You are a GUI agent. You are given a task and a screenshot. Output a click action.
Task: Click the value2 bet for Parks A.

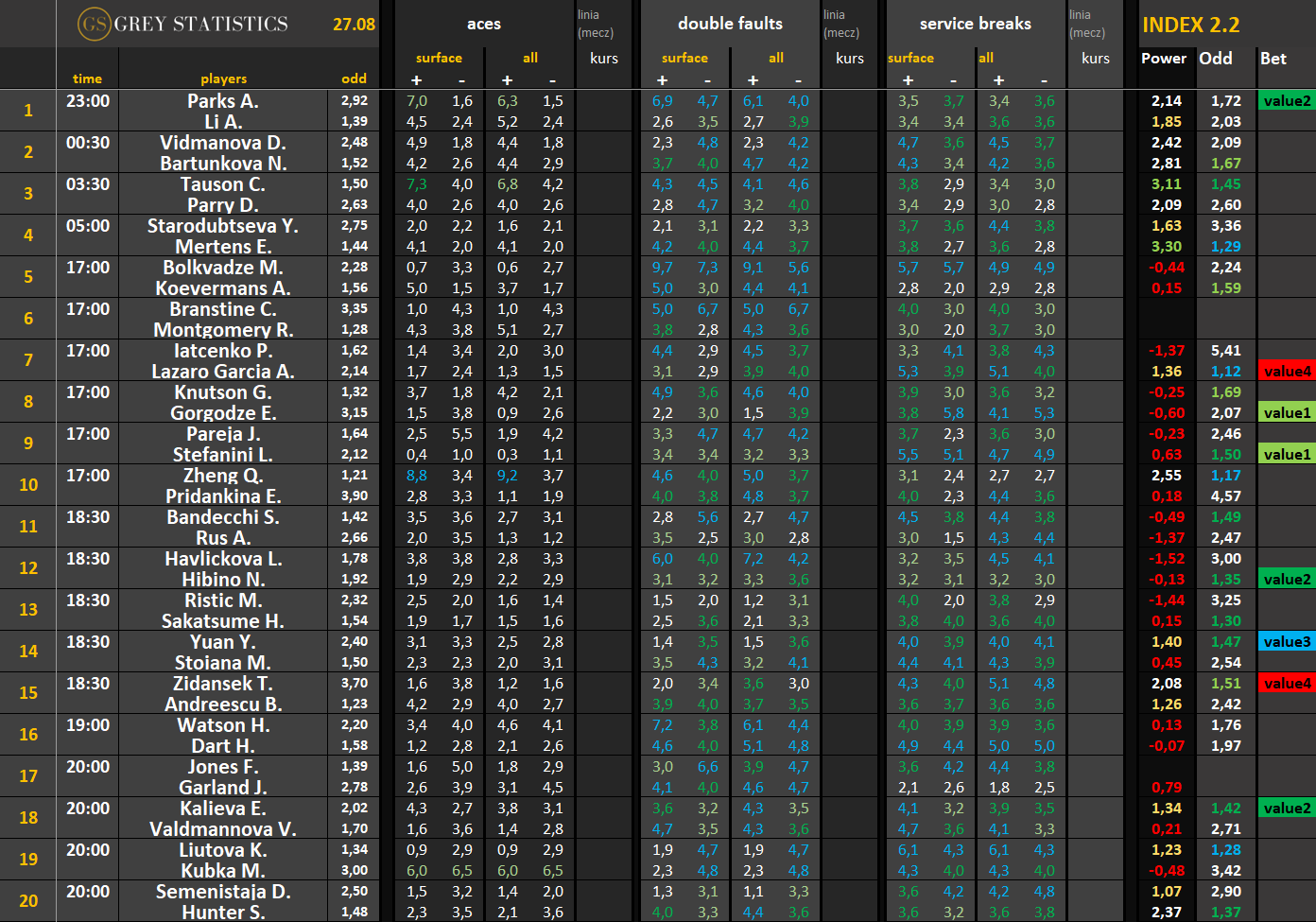click(1287, 101)
